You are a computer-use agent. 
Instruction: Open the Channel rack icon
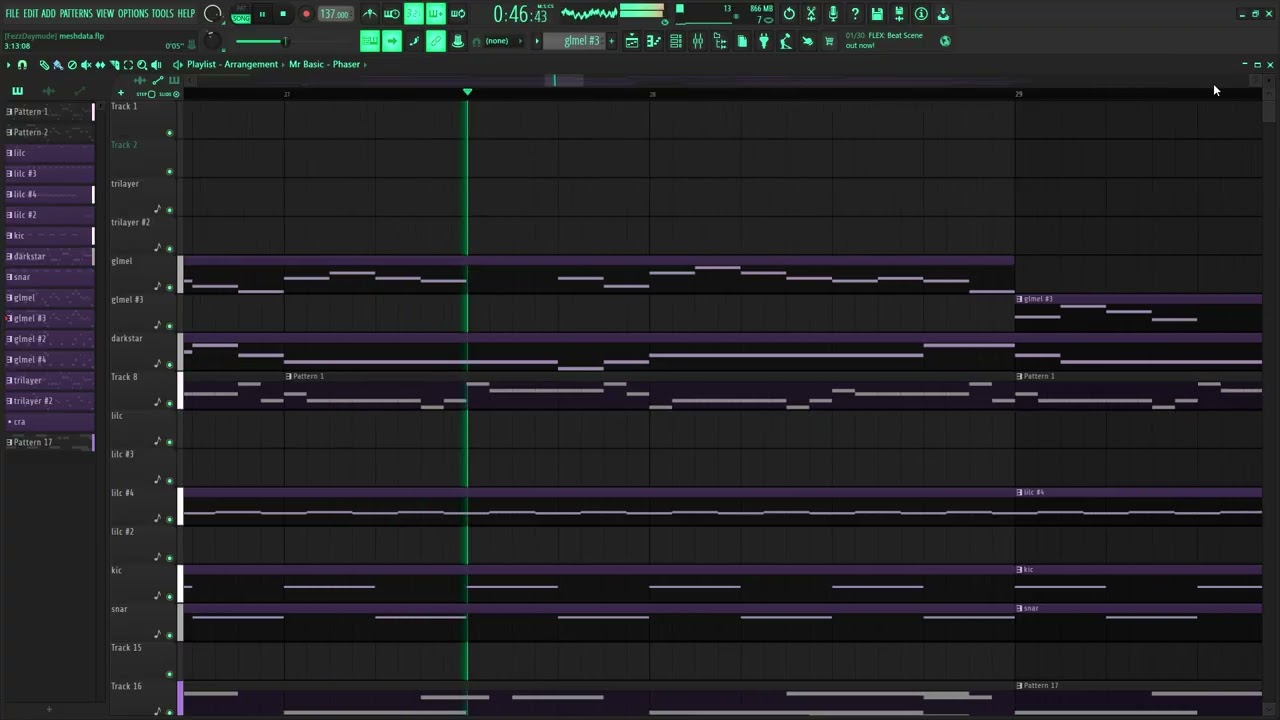tap(676, 41)
